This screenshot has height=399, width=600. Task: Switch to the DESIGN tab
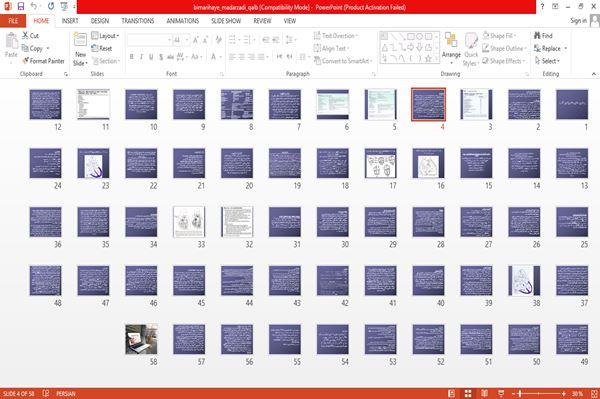pos(100,21)
